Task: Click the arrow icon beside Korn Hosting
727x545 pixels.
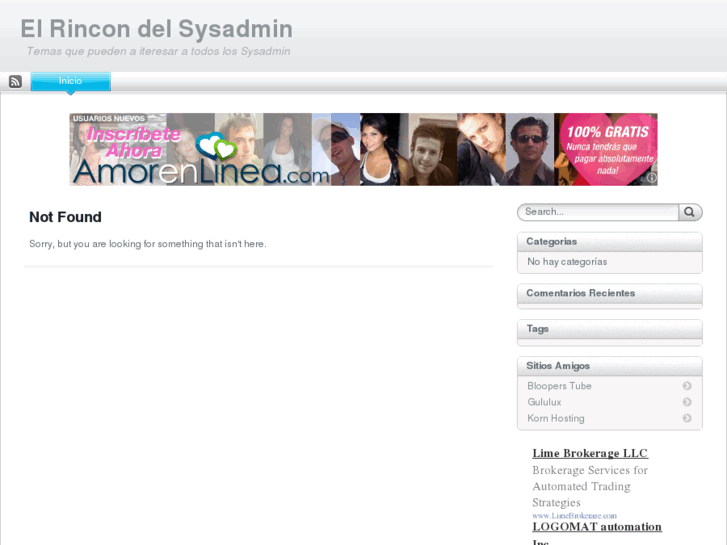Action: pyautogui.click(x=687, y=418)
